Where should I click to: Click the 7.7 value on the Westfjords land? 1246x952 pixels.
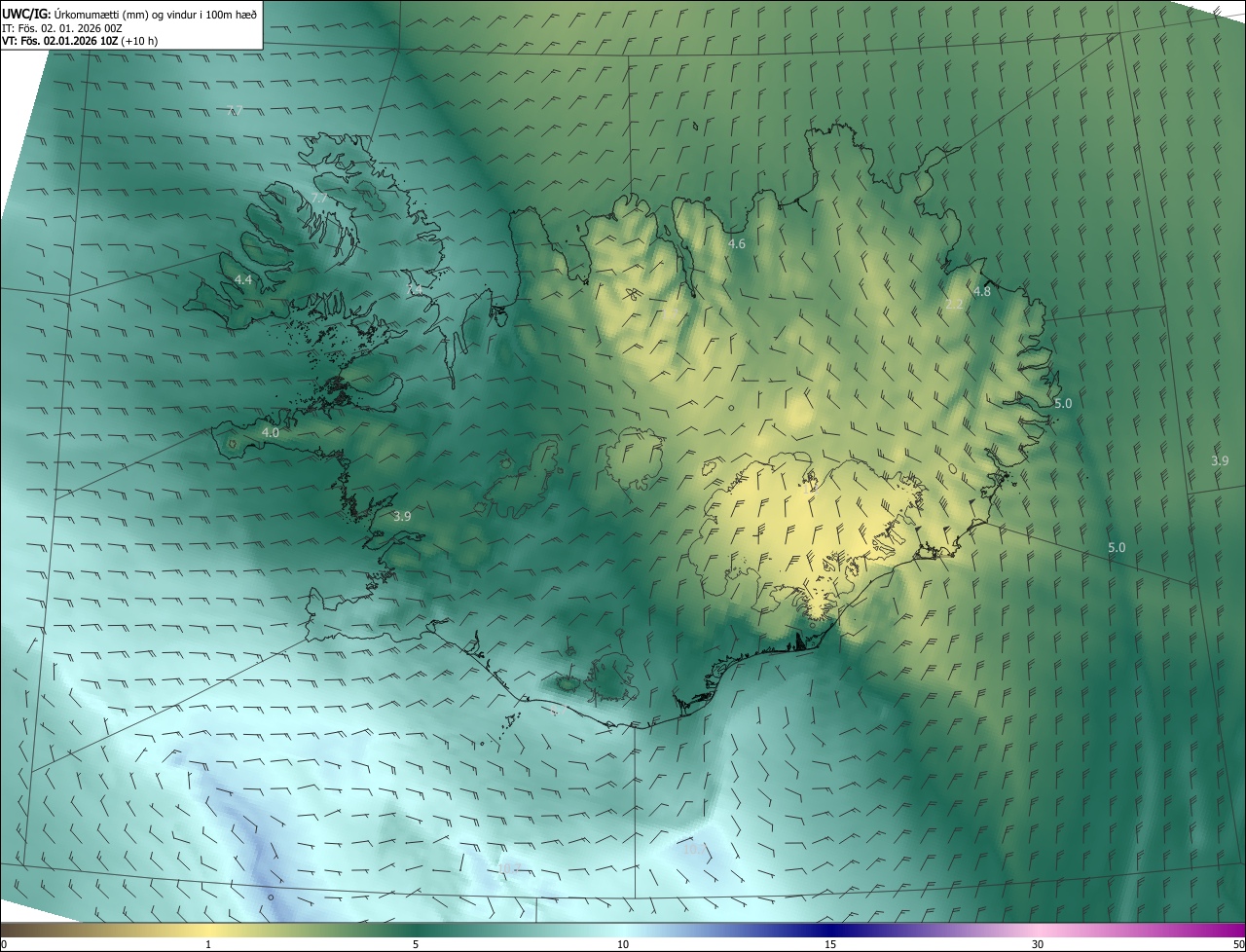(x=318, y=198)
